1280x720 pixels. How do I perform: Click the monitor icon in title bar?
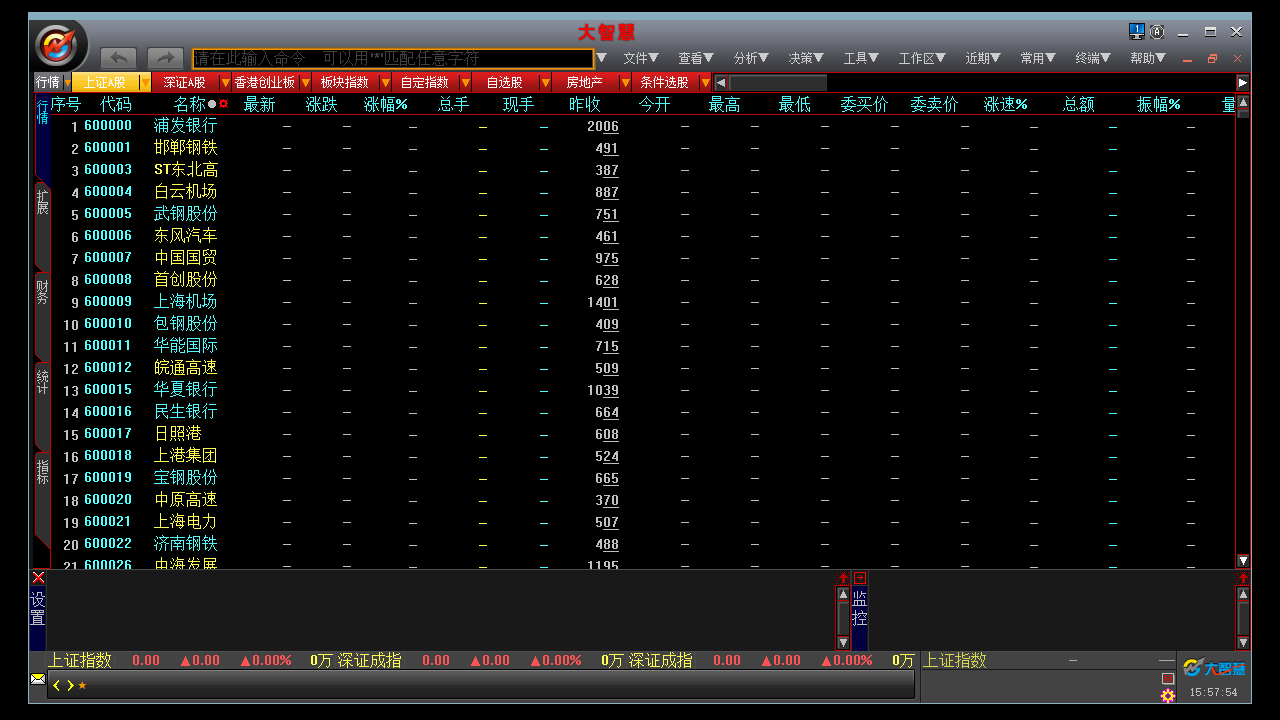[x=1137, y=31]
